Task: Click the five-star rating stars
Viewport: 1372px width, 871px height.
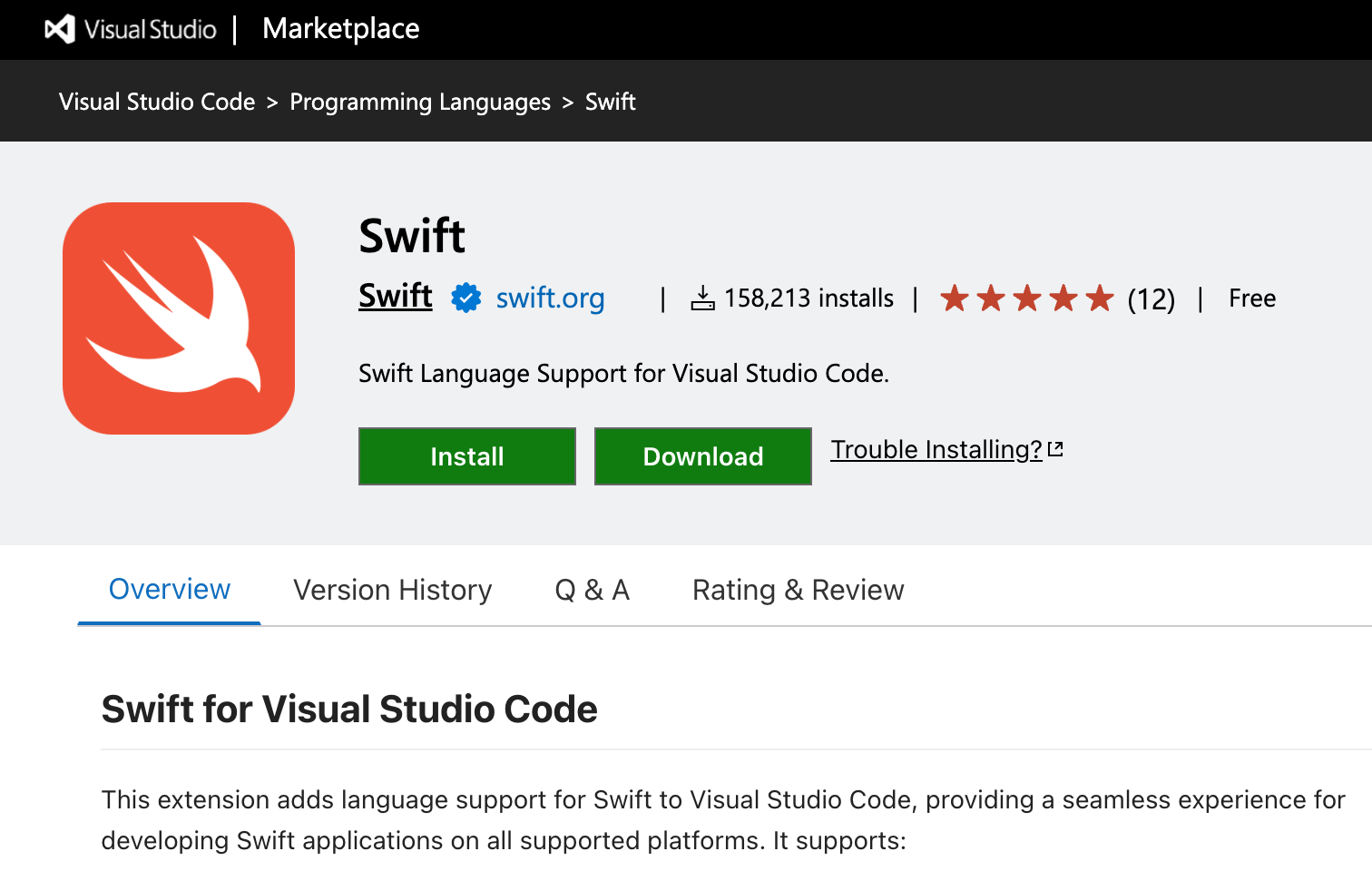Action: click(1026, 298)
